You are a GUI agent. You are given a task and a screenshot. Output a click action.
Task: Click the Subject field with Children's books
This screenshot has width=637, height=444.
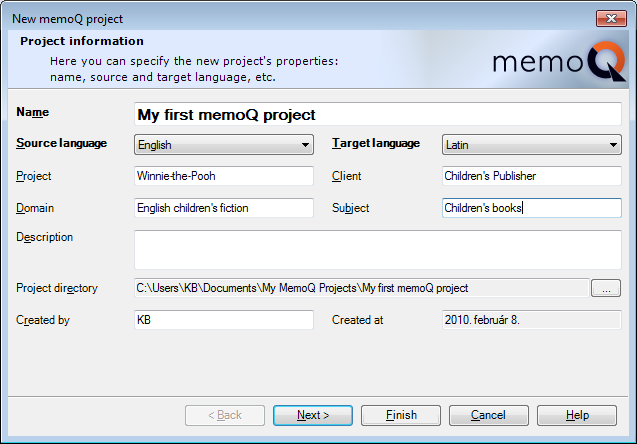point(532,208)
